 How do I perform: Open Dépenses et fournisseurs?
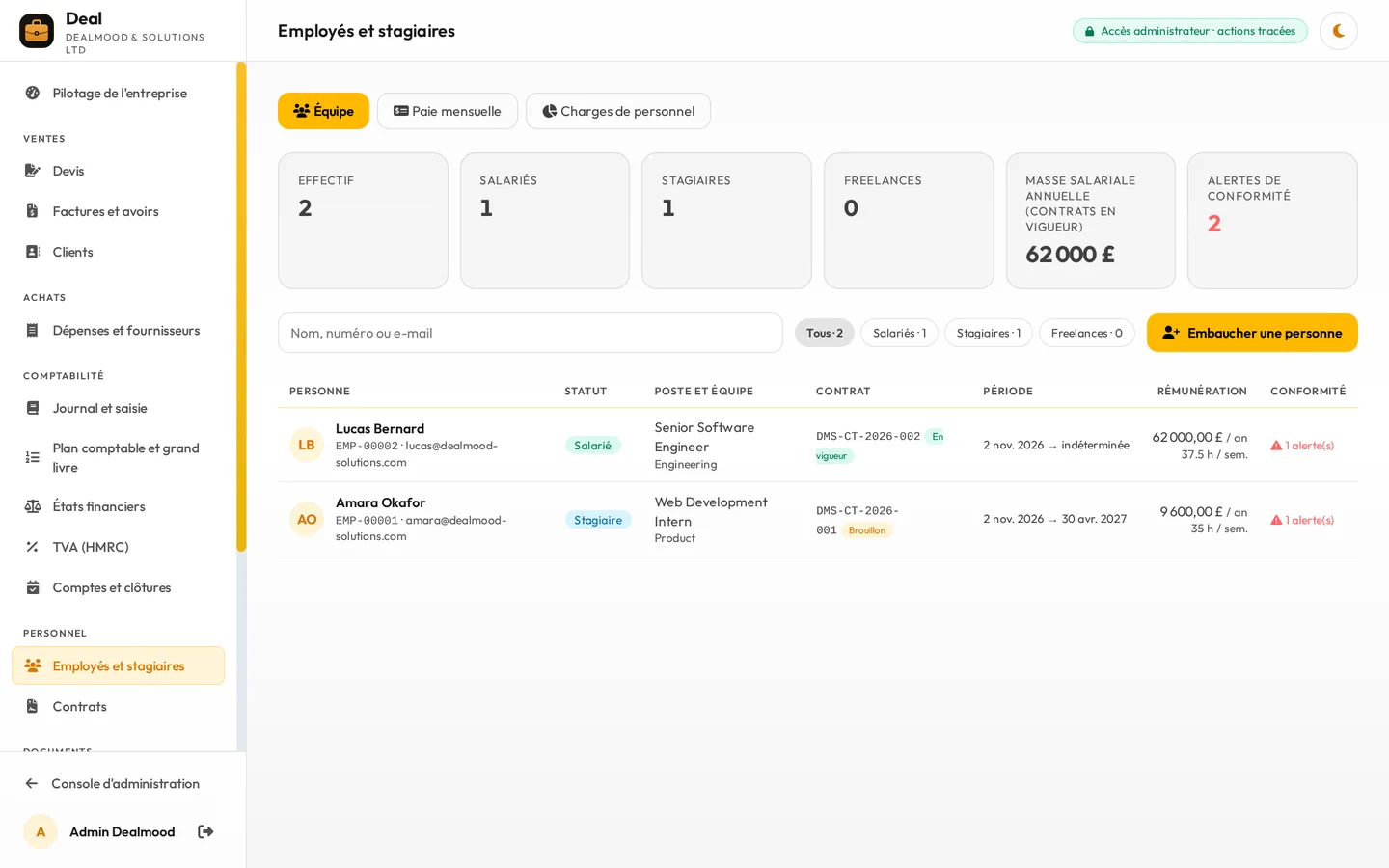coord(118,330)
